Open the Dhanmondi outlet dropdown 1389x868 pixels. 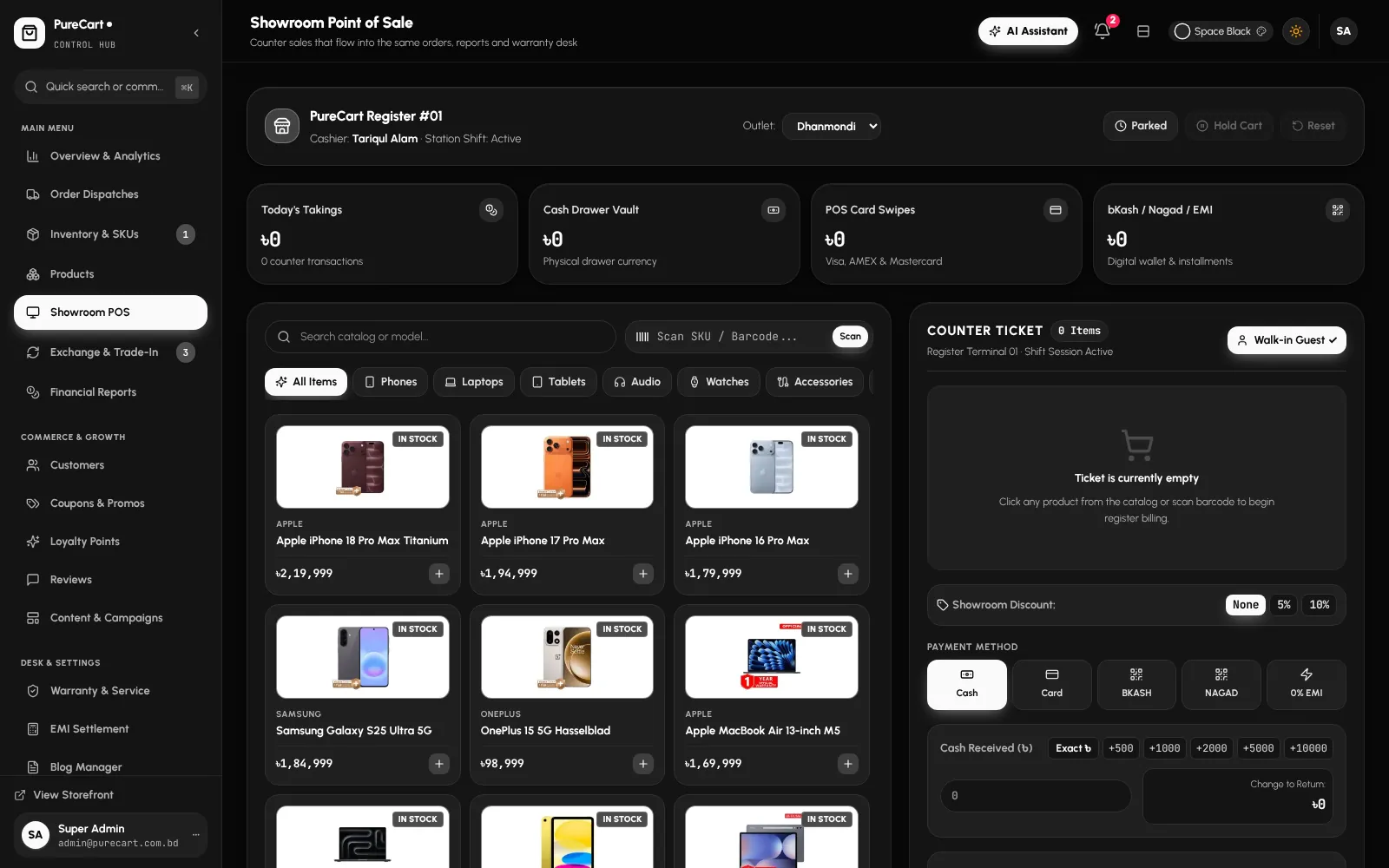832,127
